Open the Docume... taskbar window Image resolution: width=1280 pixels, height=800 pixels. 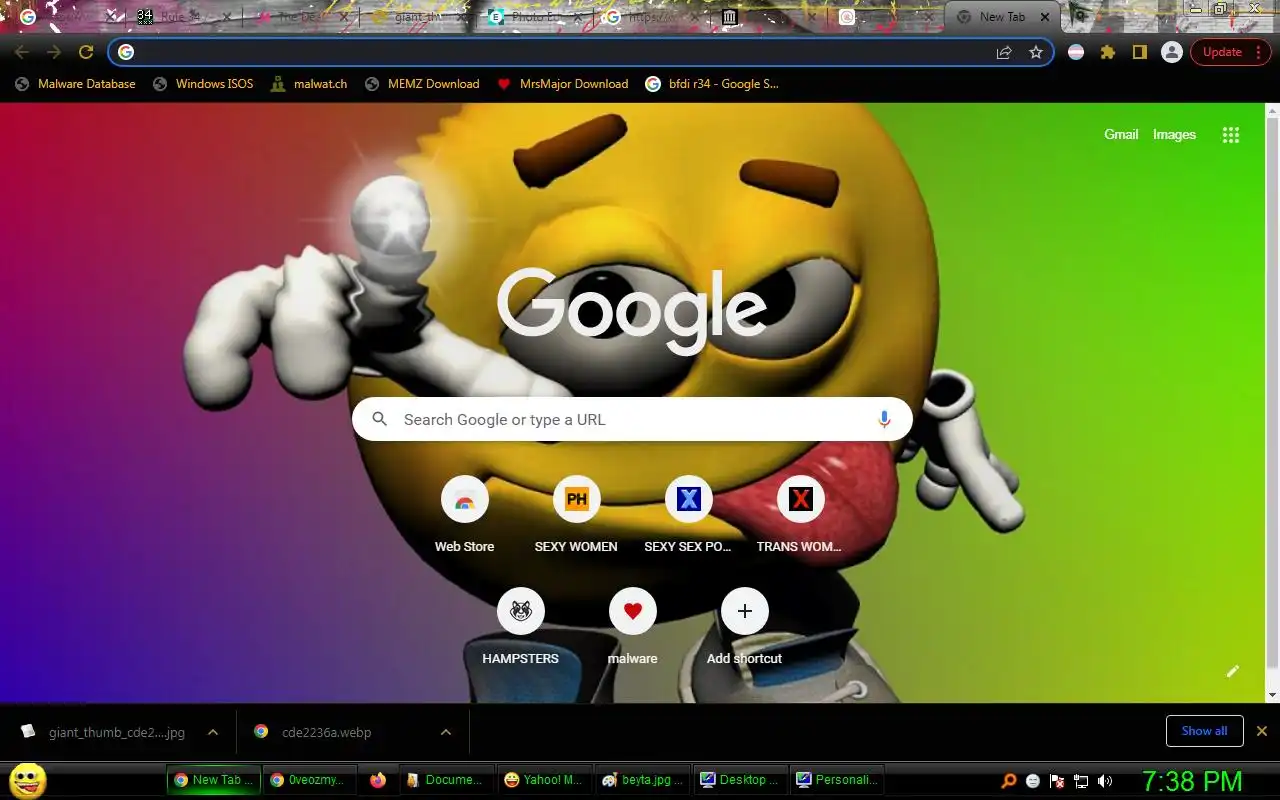[445, 780]
